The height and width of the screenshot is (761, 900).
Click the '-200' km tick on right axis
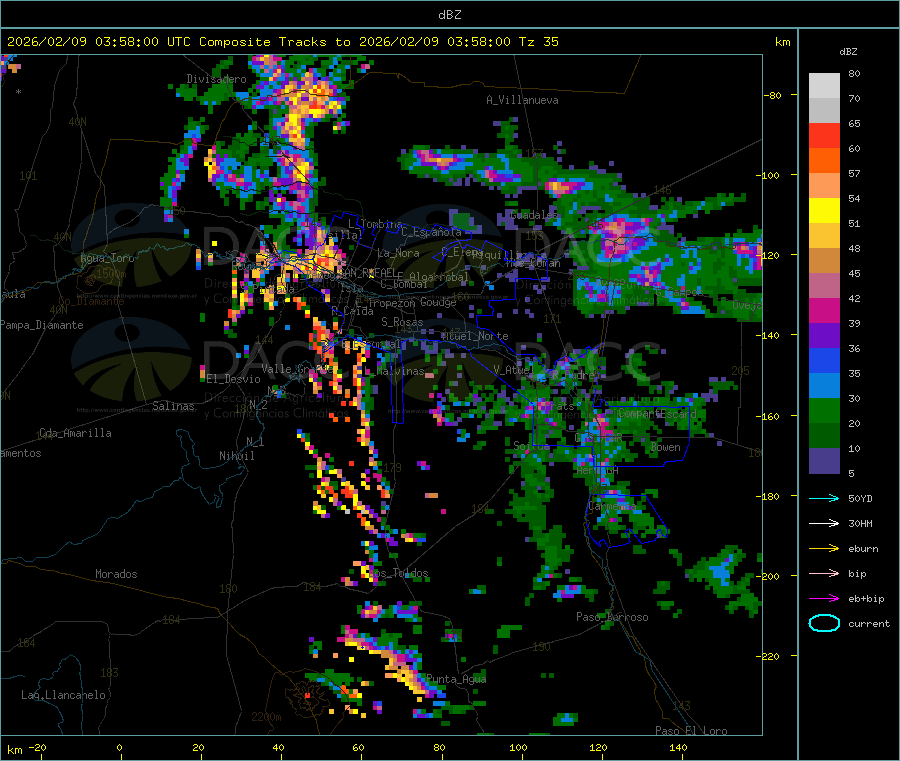pyautogui.click(x=770, y=576)
